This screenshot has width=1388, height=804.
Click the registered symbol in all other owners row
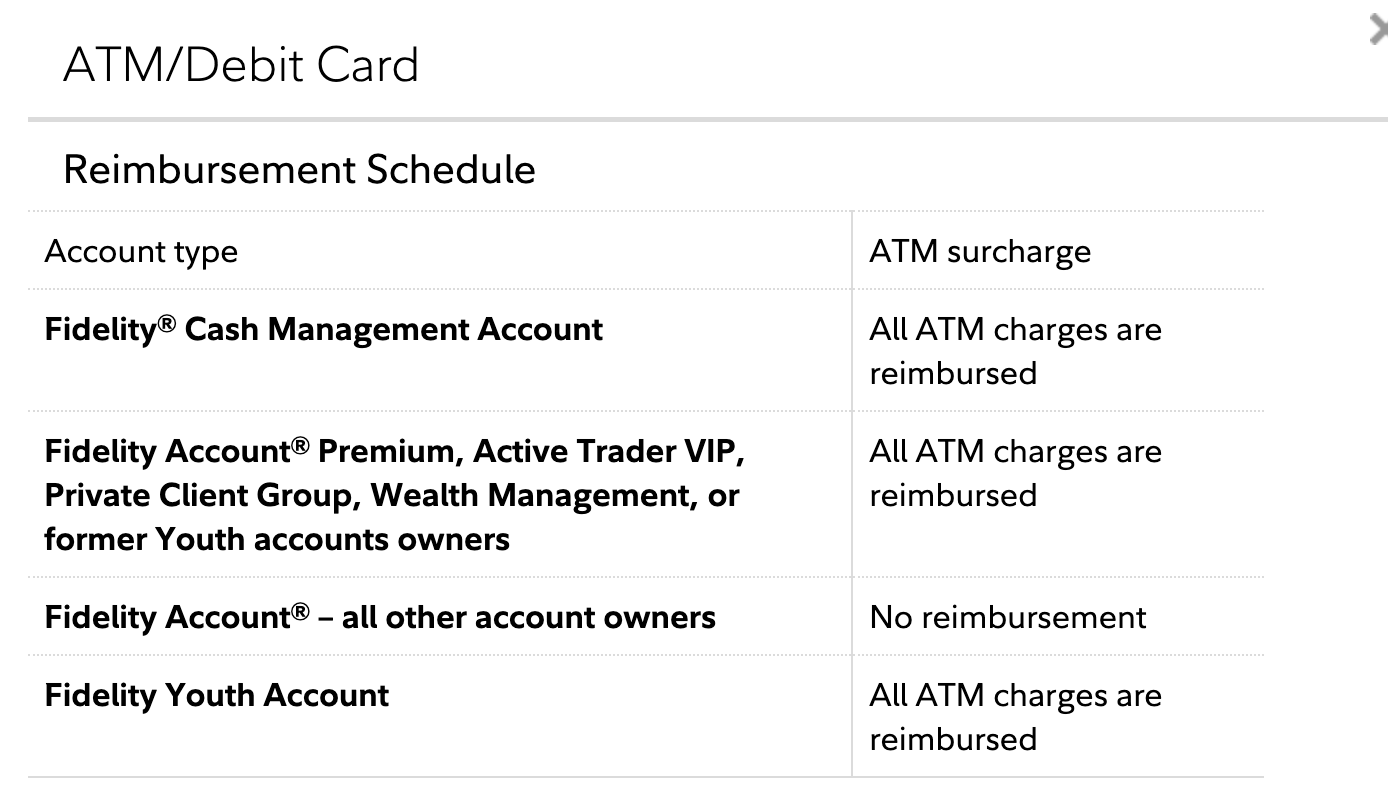300,610
